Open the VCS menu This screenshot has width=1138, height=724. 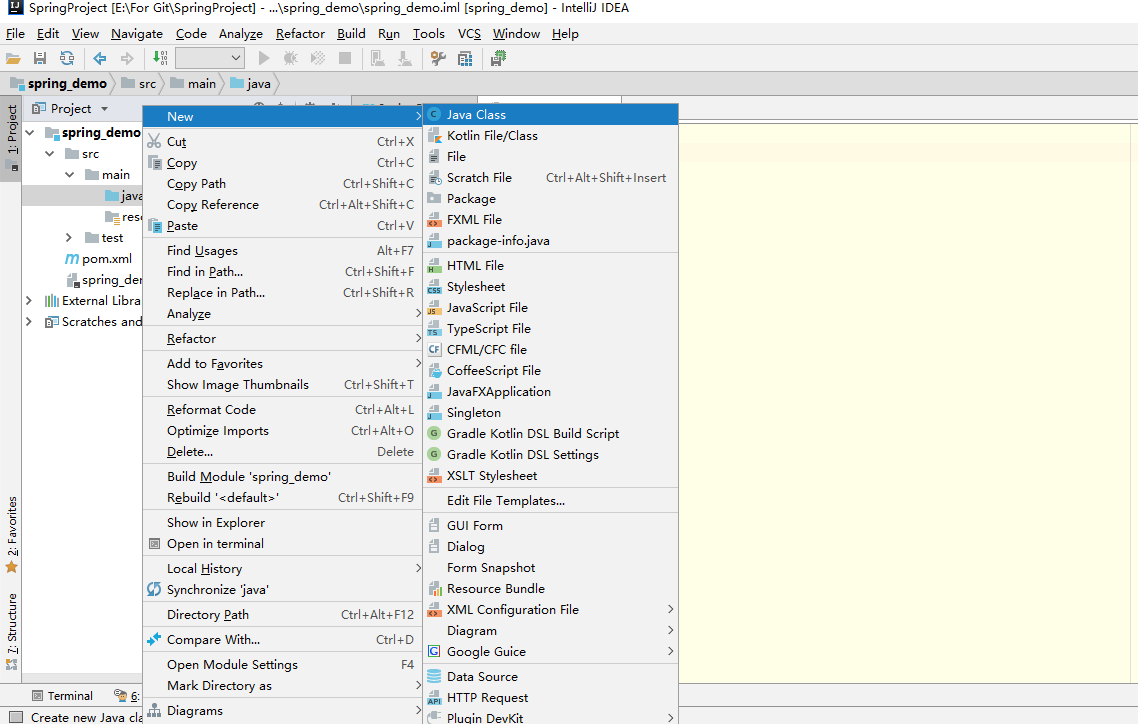pyautogui.click(x=469, y=34)
